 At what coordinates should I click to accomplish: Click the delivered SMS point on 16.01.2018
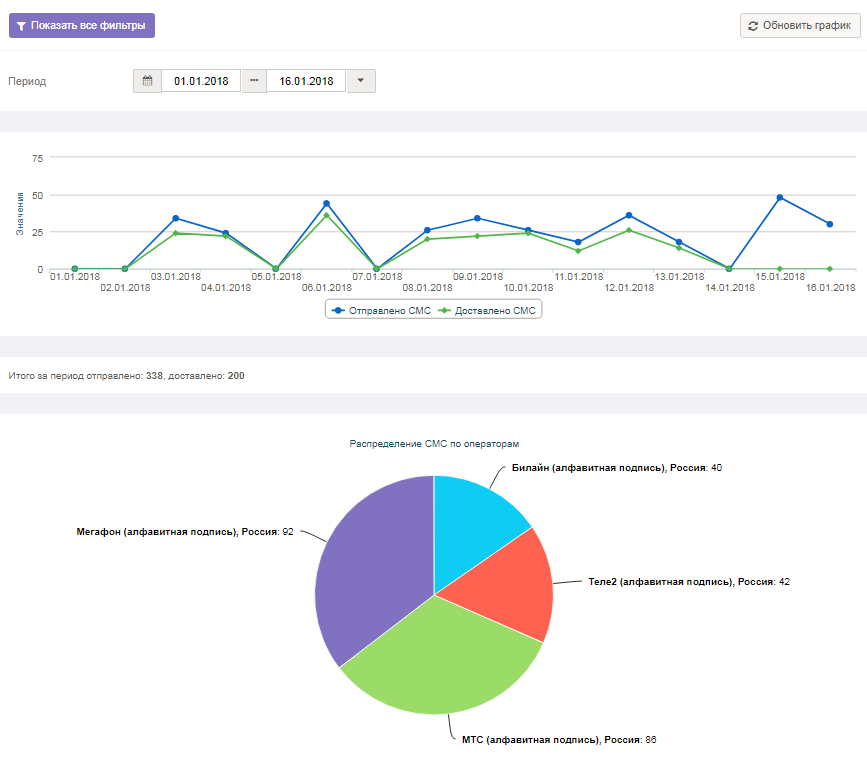click(x=830, y=269)
